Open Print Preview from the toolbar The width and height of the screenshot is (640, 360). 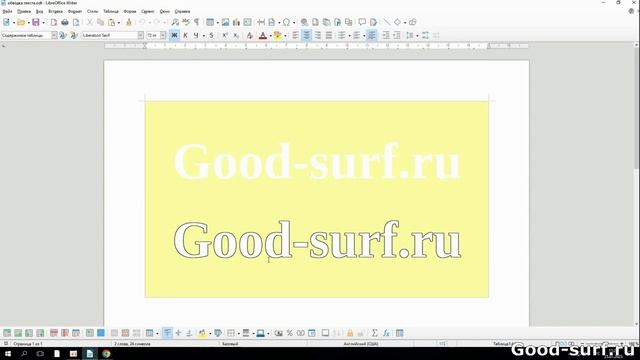[x=76, y=22]
